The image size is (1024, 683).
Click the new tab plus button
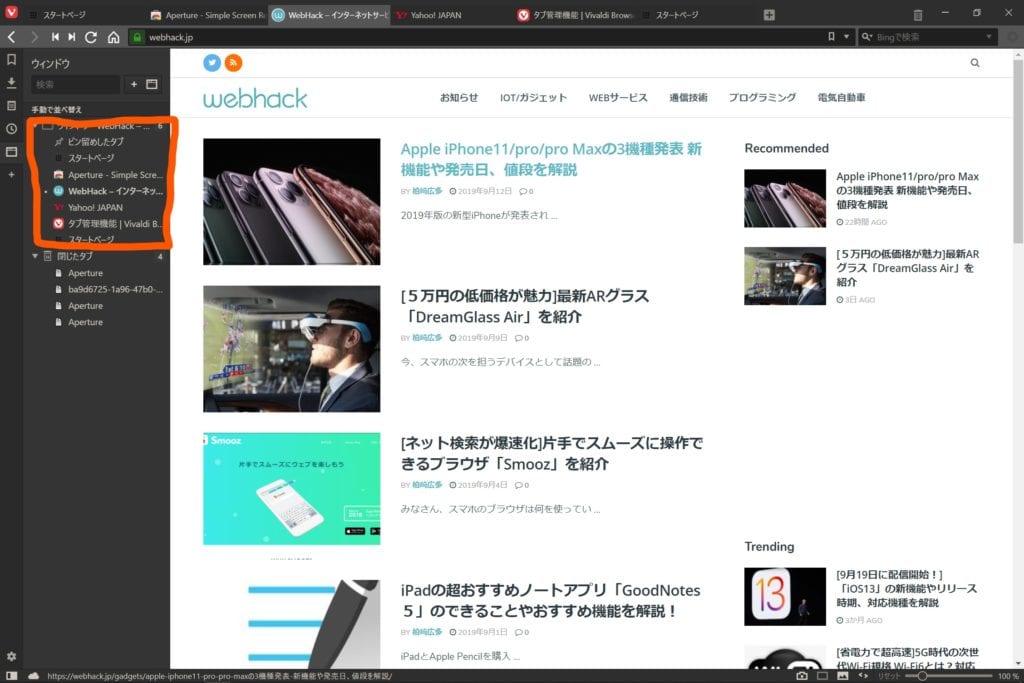(769, 15)
